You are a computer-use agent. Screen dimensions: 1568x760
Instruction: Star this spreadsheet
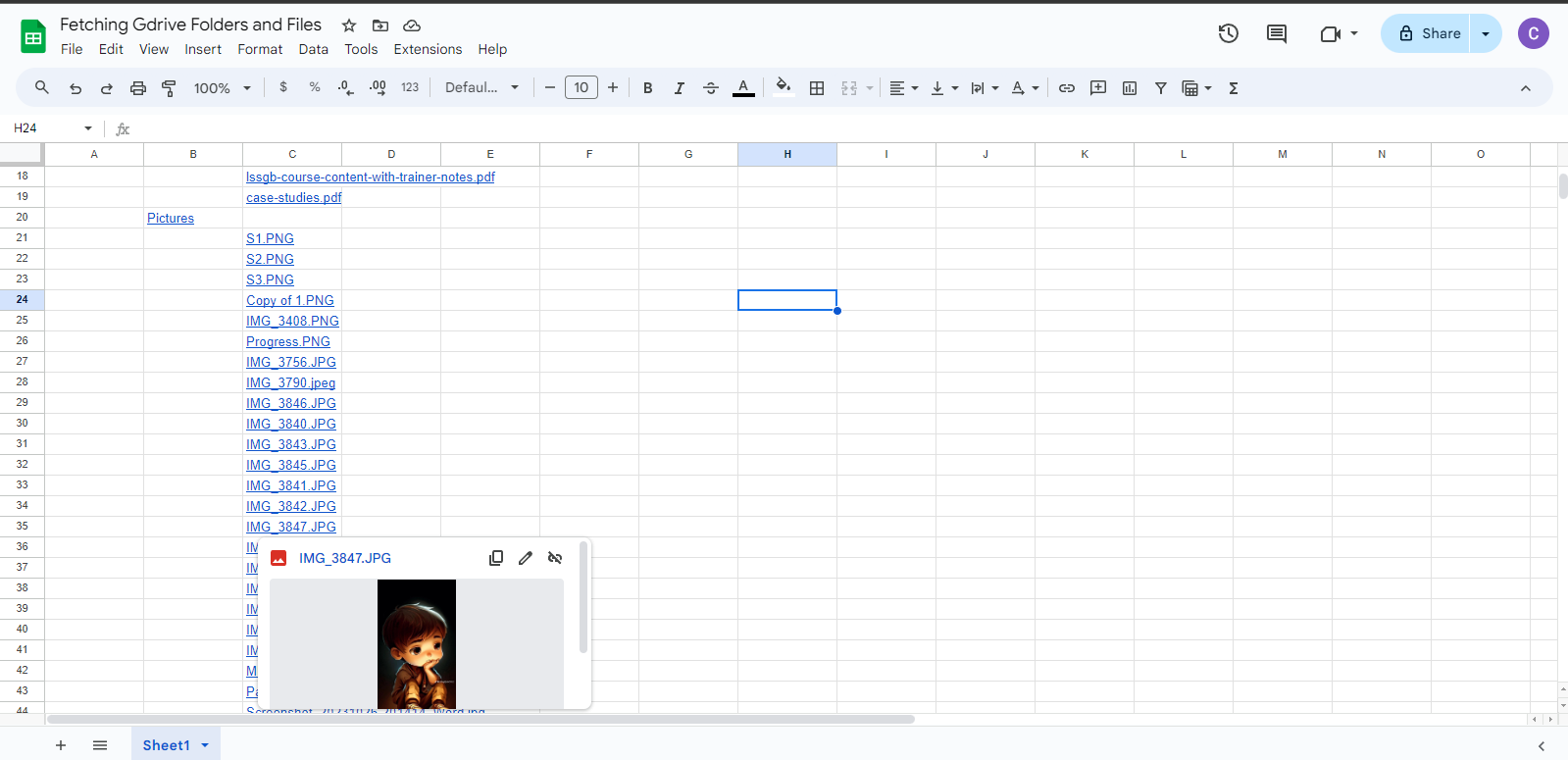[349, 25]
